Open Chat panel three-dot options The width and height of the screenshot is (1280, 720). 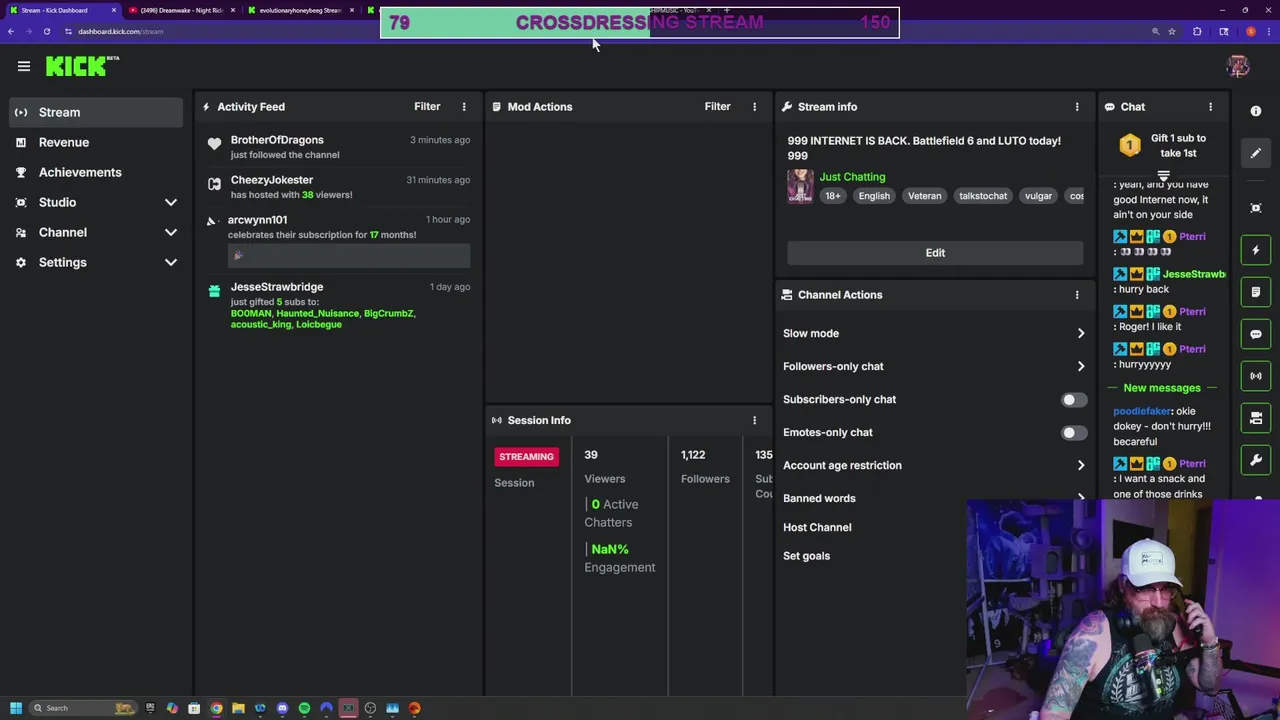[1210, 106]
